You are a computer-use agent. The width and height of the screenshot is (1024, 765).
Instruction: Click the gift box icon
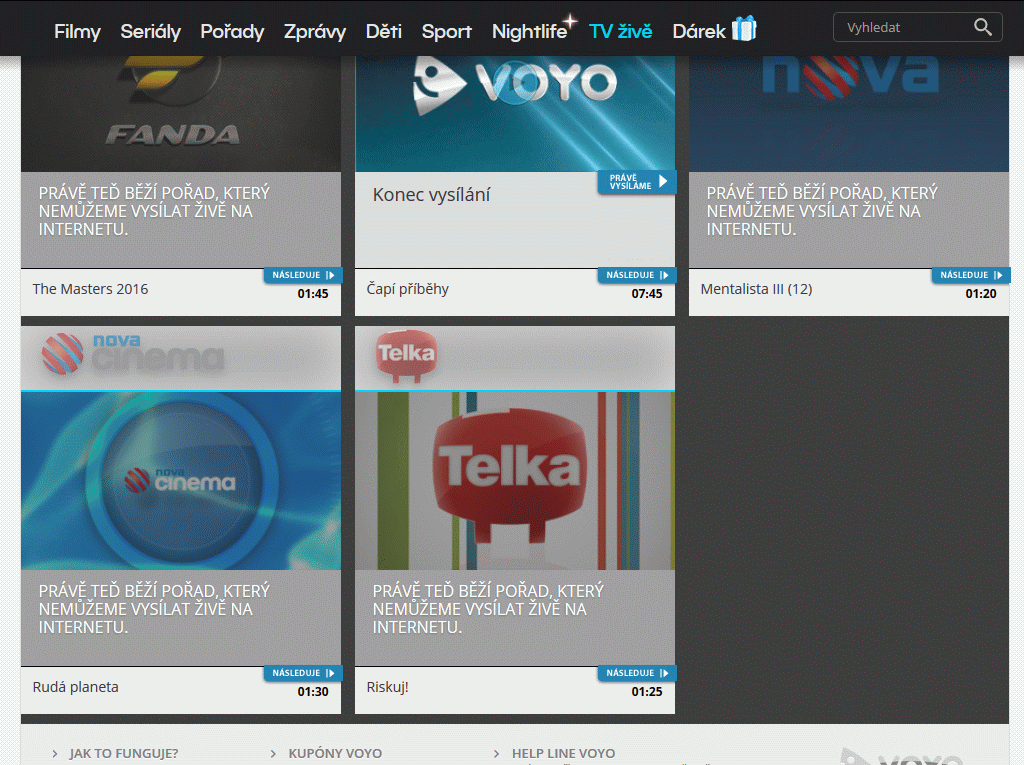tap(744, 28)
